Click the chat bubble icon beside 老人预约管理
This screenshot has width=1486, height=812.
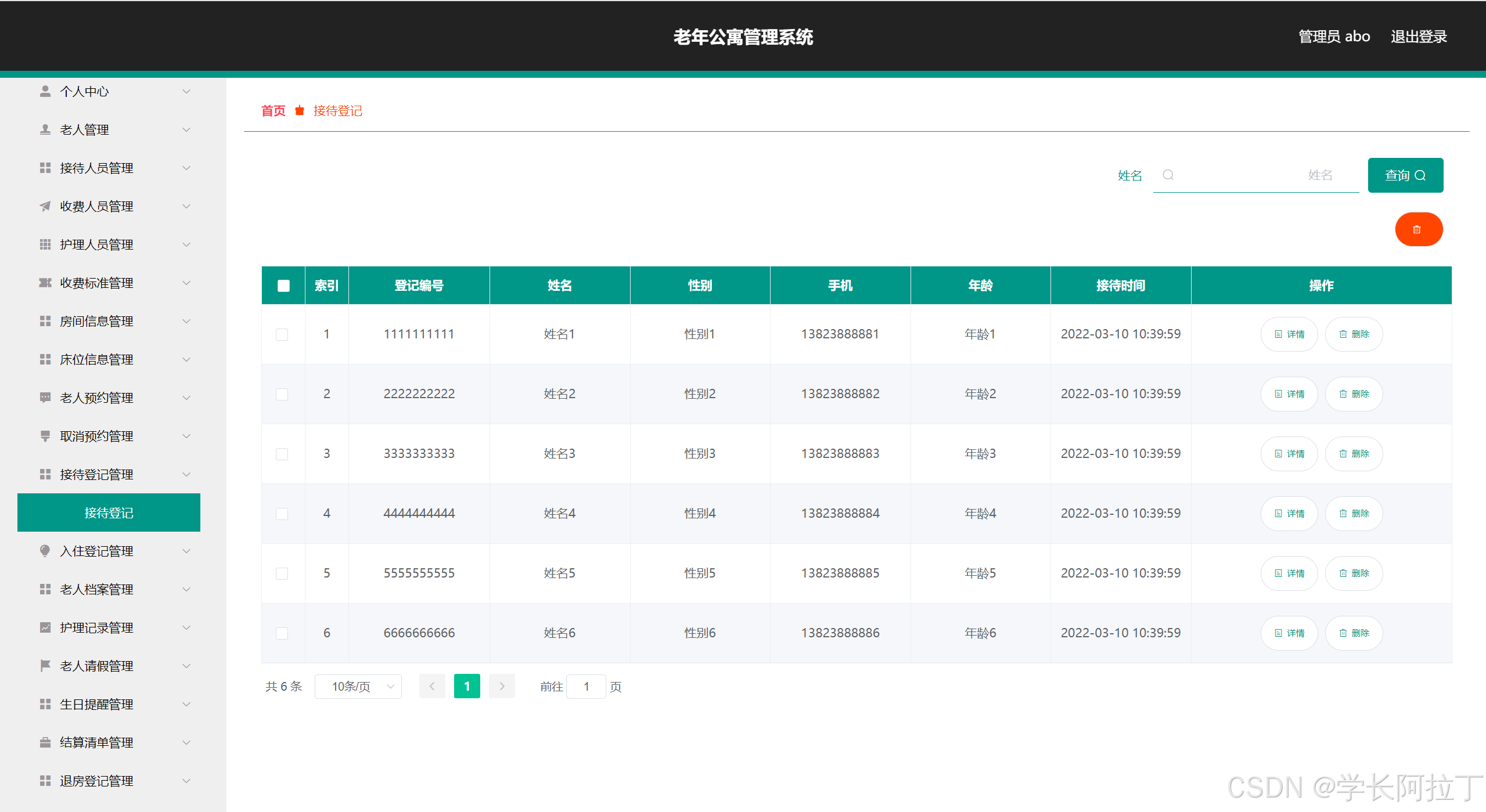click(x=45, y=398)
